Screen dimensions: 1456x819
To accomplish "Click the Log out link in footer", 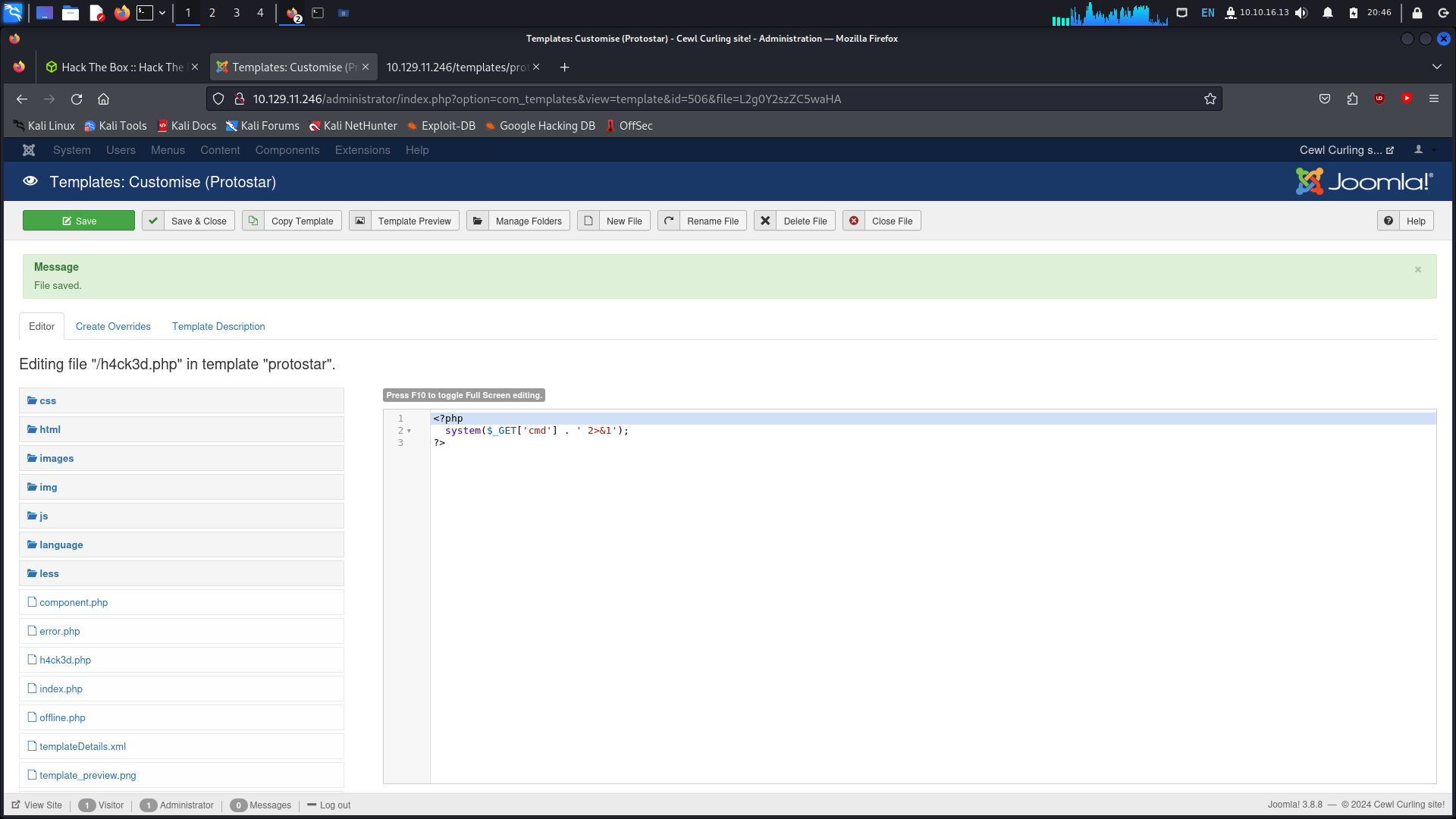I will click(x=328, y=805).
